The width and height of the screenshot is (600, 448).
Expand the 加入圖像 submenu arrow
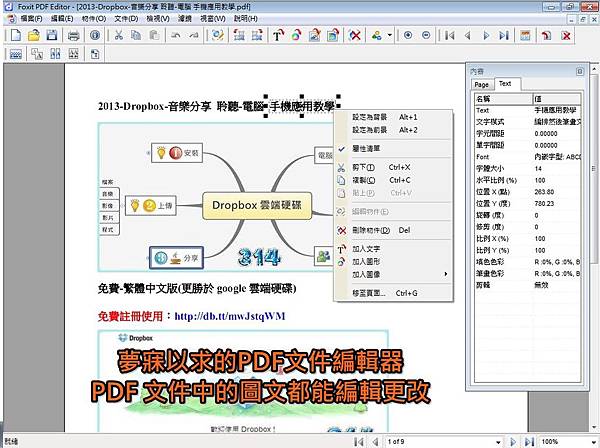point(446,274)
